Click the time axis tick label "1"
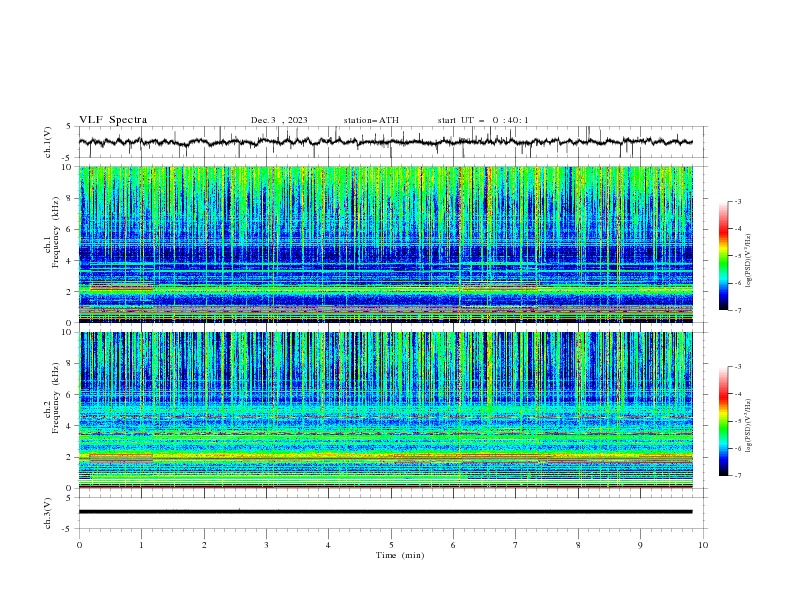The width and height of the screenshot is (792, 612). click(x=141, y=545)
